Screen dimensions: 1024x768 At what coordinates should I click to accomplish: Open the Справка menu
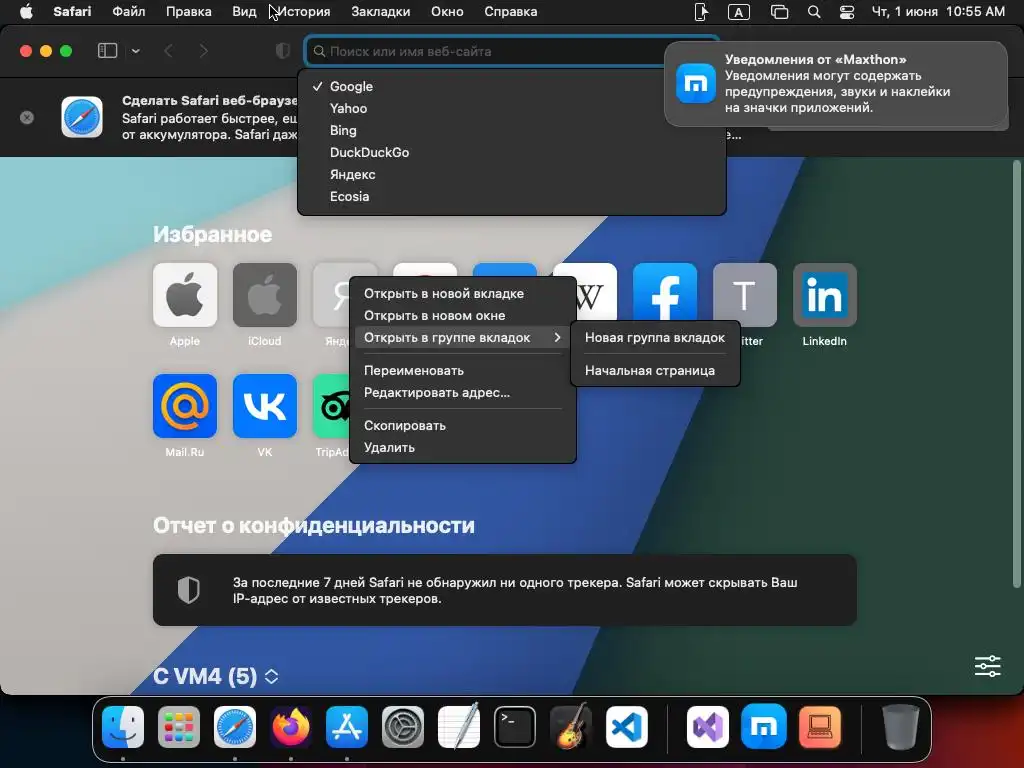(511, 12)
